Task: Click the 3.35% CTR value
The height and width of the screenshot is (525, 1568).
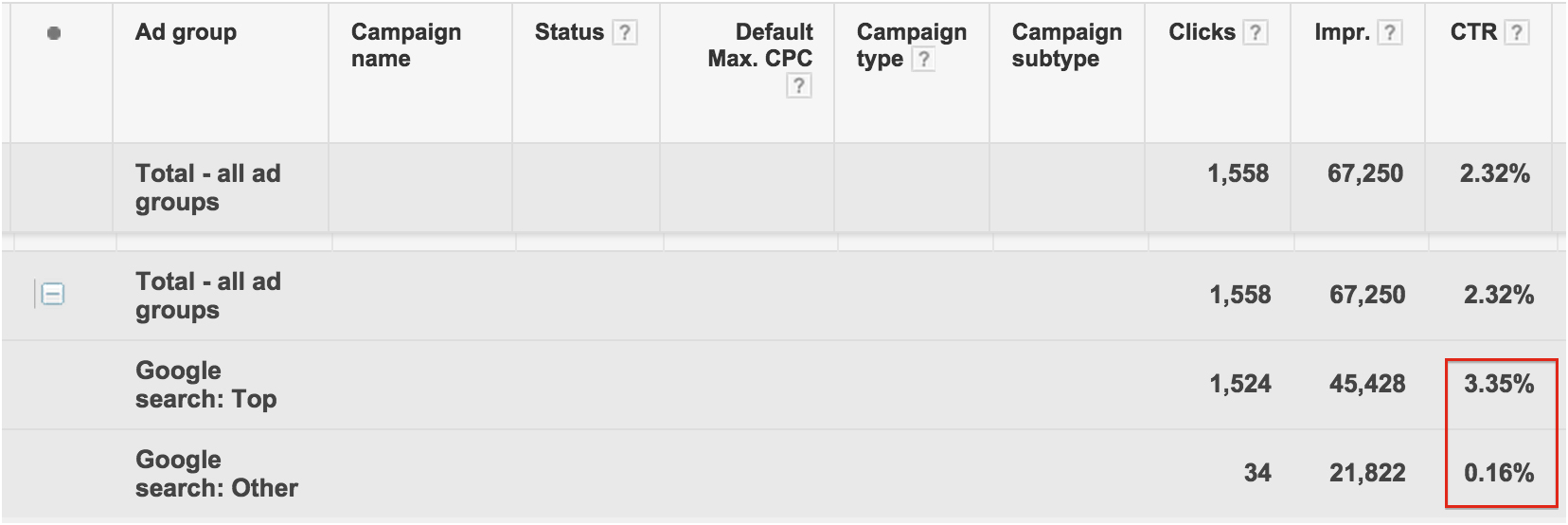Action: coord(1499,384)
